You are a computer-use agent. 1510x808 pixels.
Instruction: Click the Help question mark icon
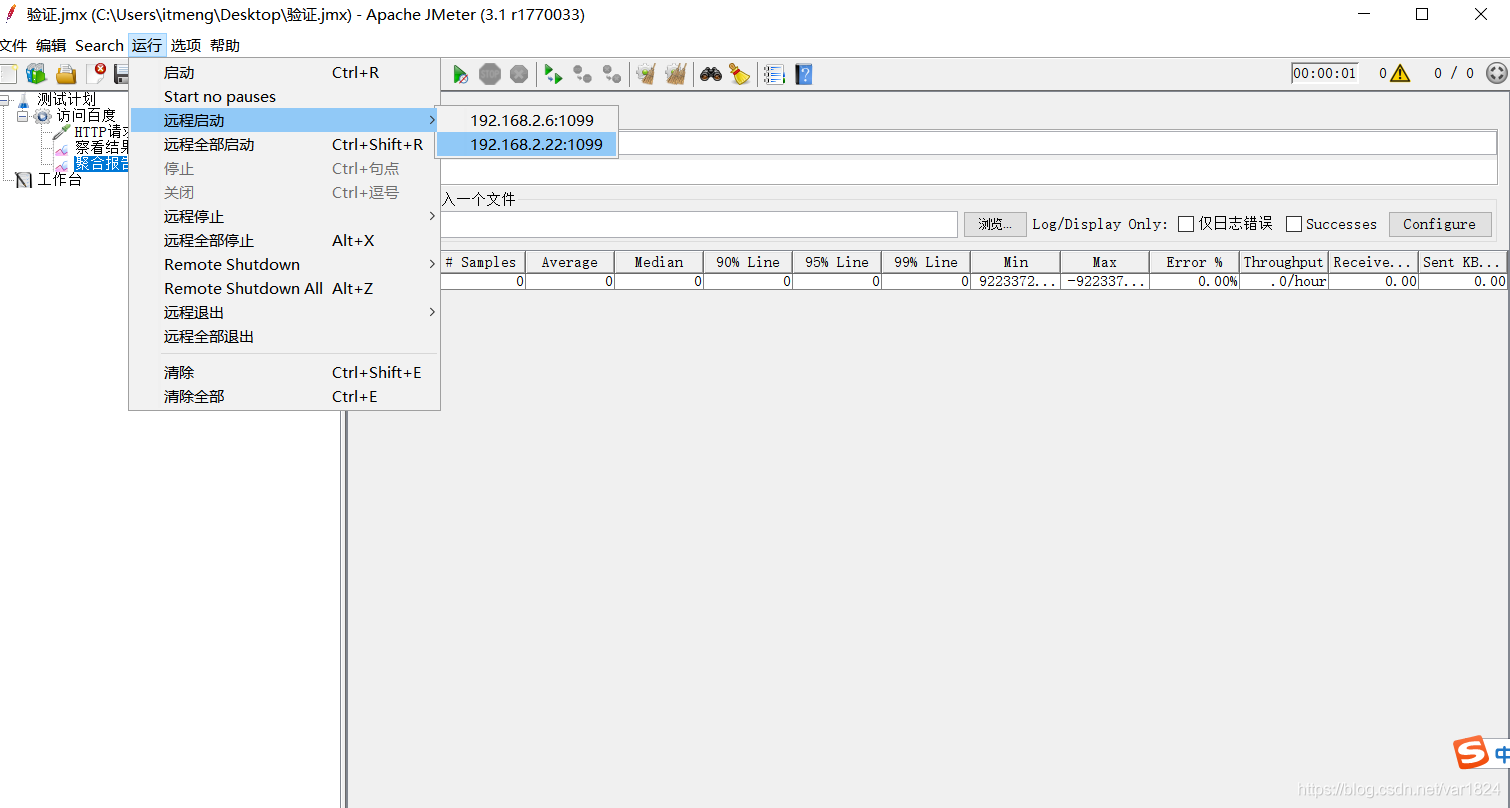803,74
